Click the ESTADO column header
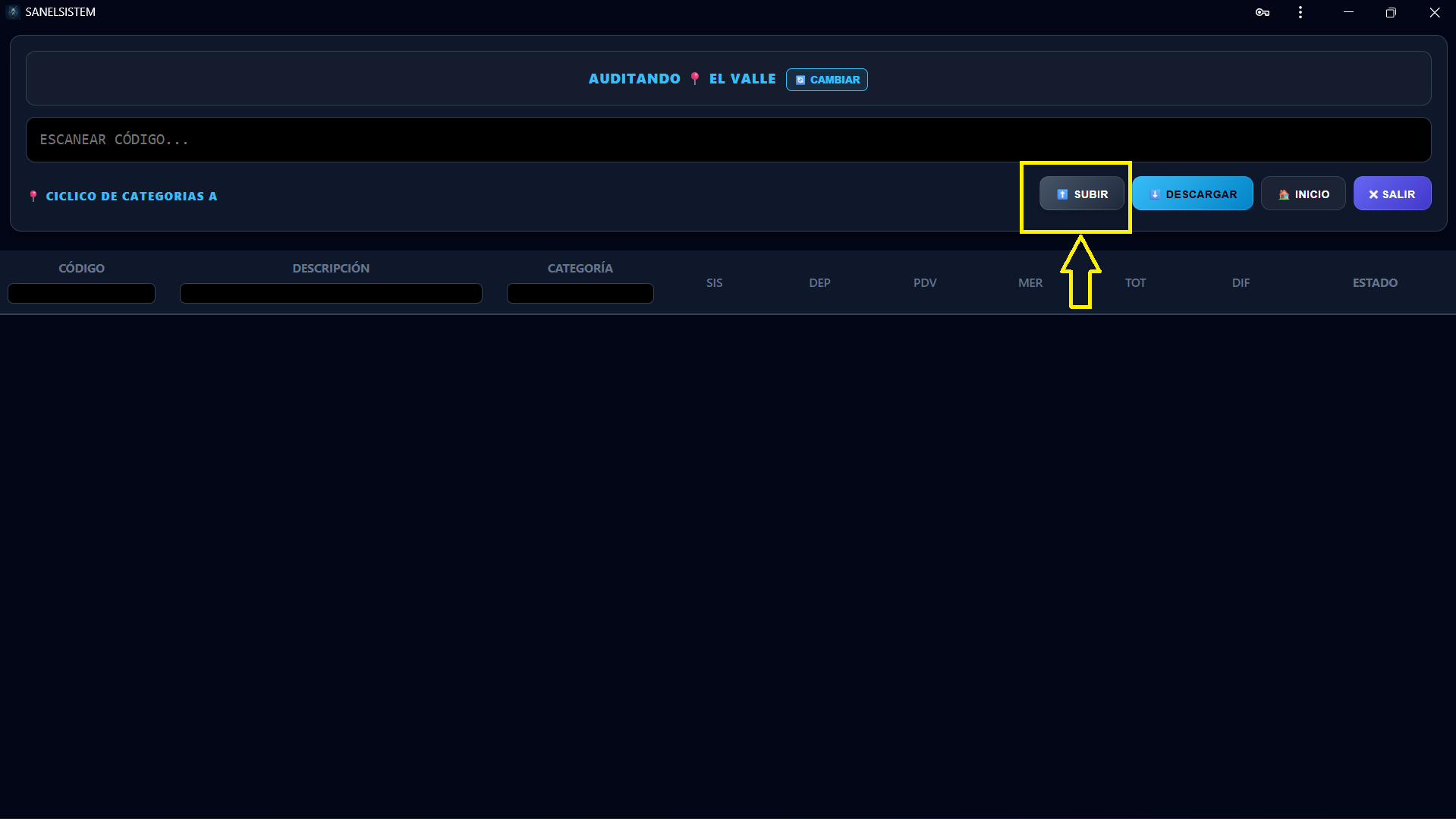Screen dimensions: 1456x819 (1375, 282)
